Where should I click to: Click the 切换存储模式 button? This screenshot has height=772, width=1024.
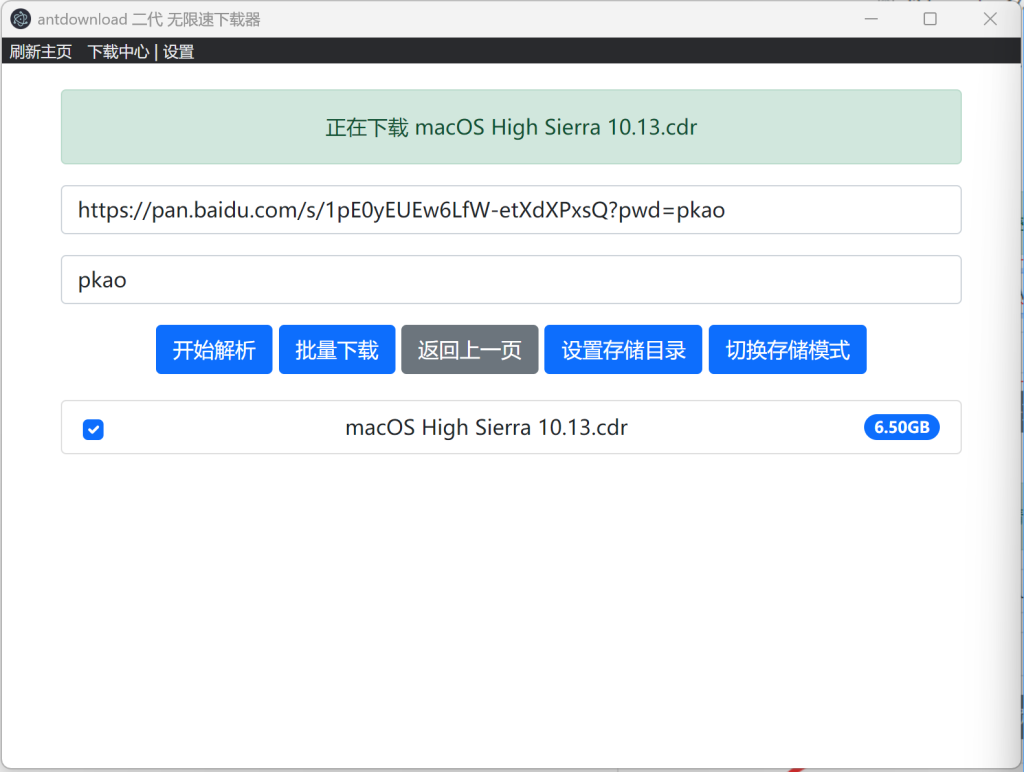point(788,349)
